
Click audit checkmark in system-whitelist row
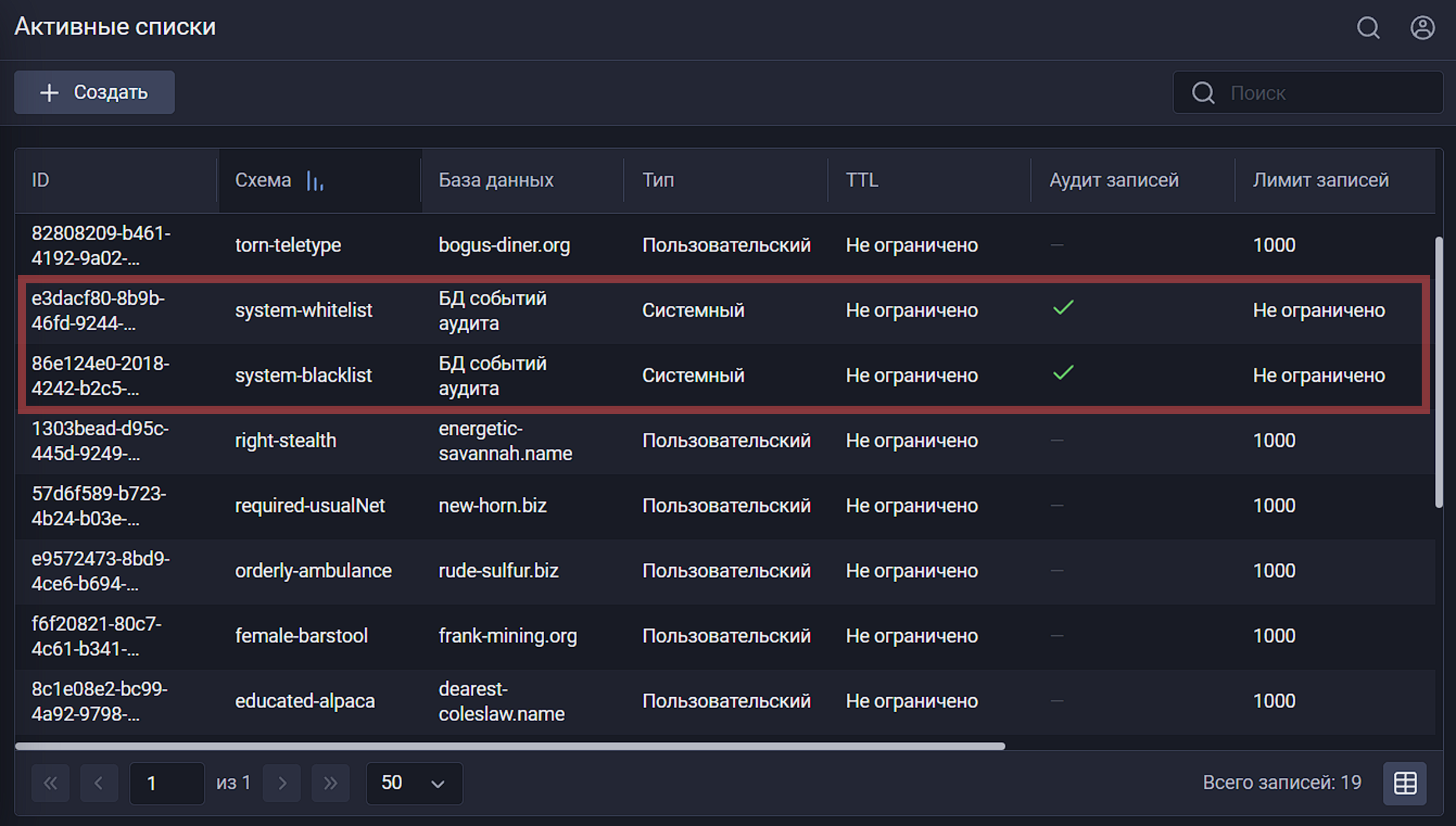[1063, 308]
